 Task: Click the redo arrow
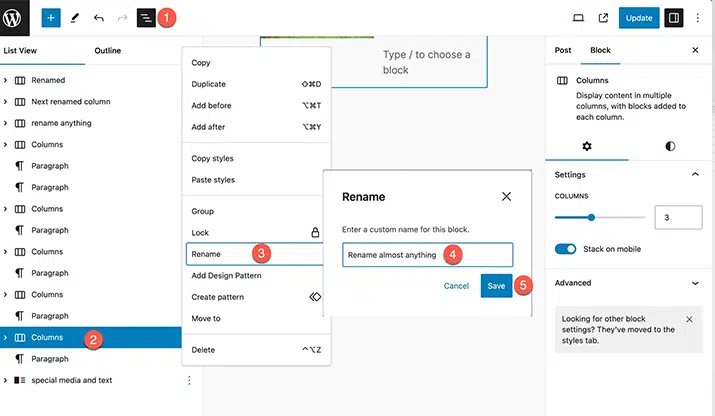[x=122, y=18]
